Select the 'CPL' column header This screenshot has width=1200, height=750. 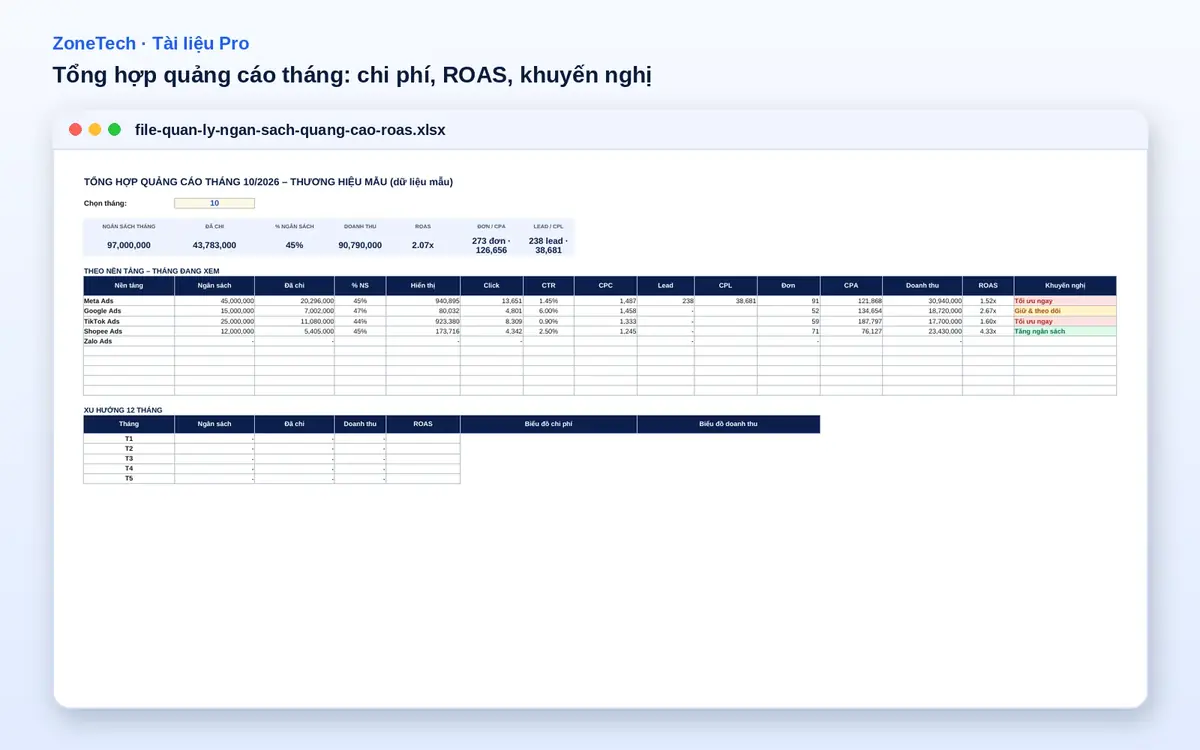pos(726,285)
